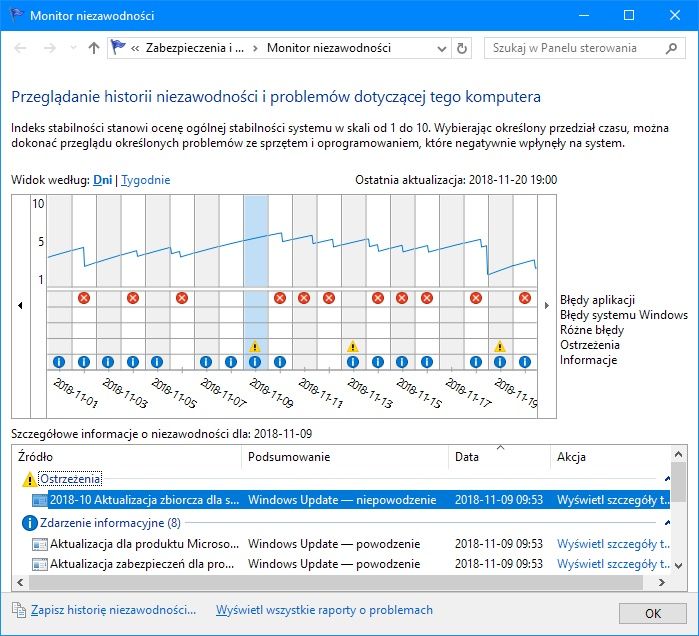699x636 pixels.
Task: Click the Zdarzenie informacyjne (8) group label
Action: 110,522
